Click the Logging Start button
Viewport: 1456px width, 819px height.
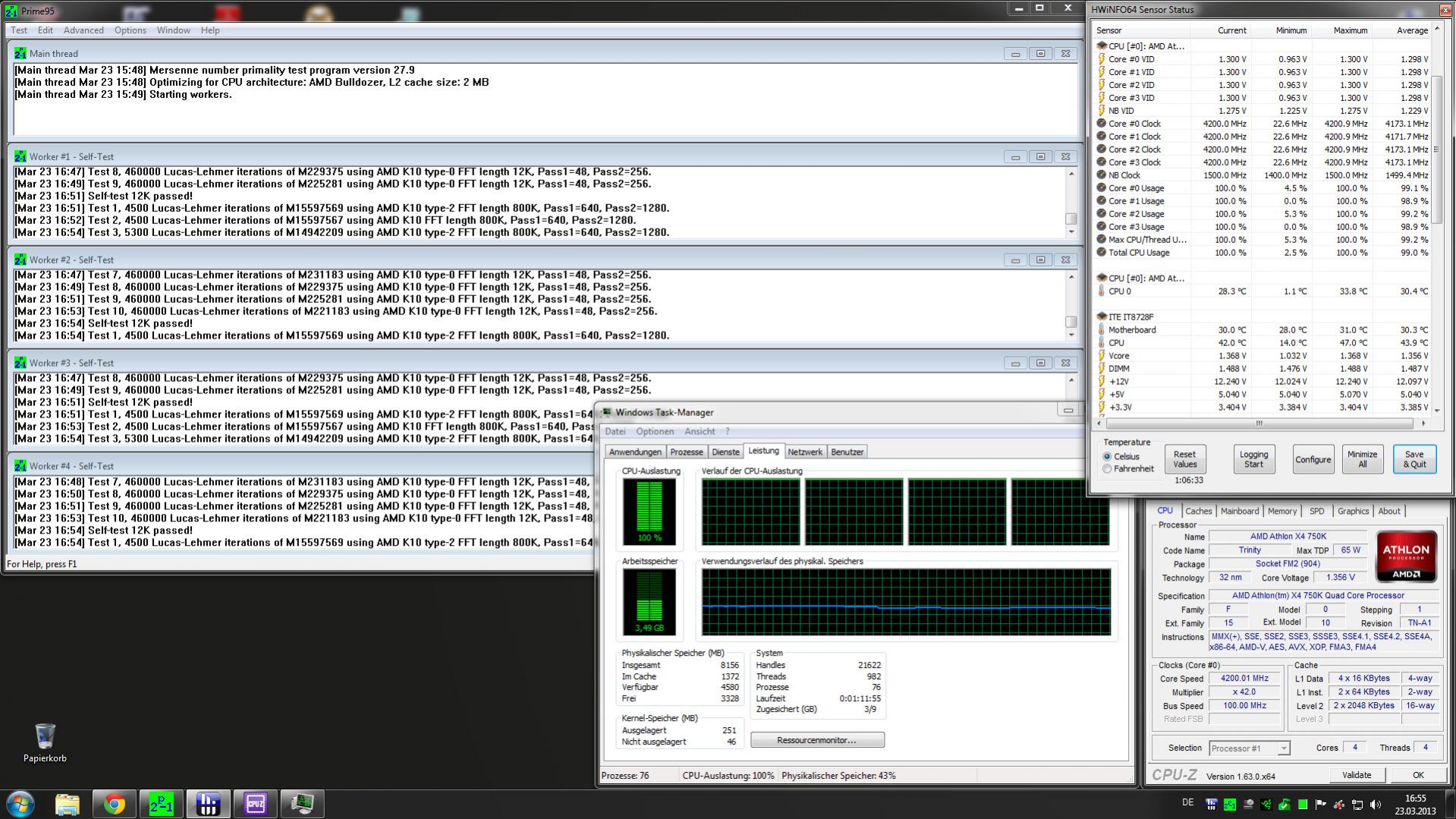point(1254,459)
